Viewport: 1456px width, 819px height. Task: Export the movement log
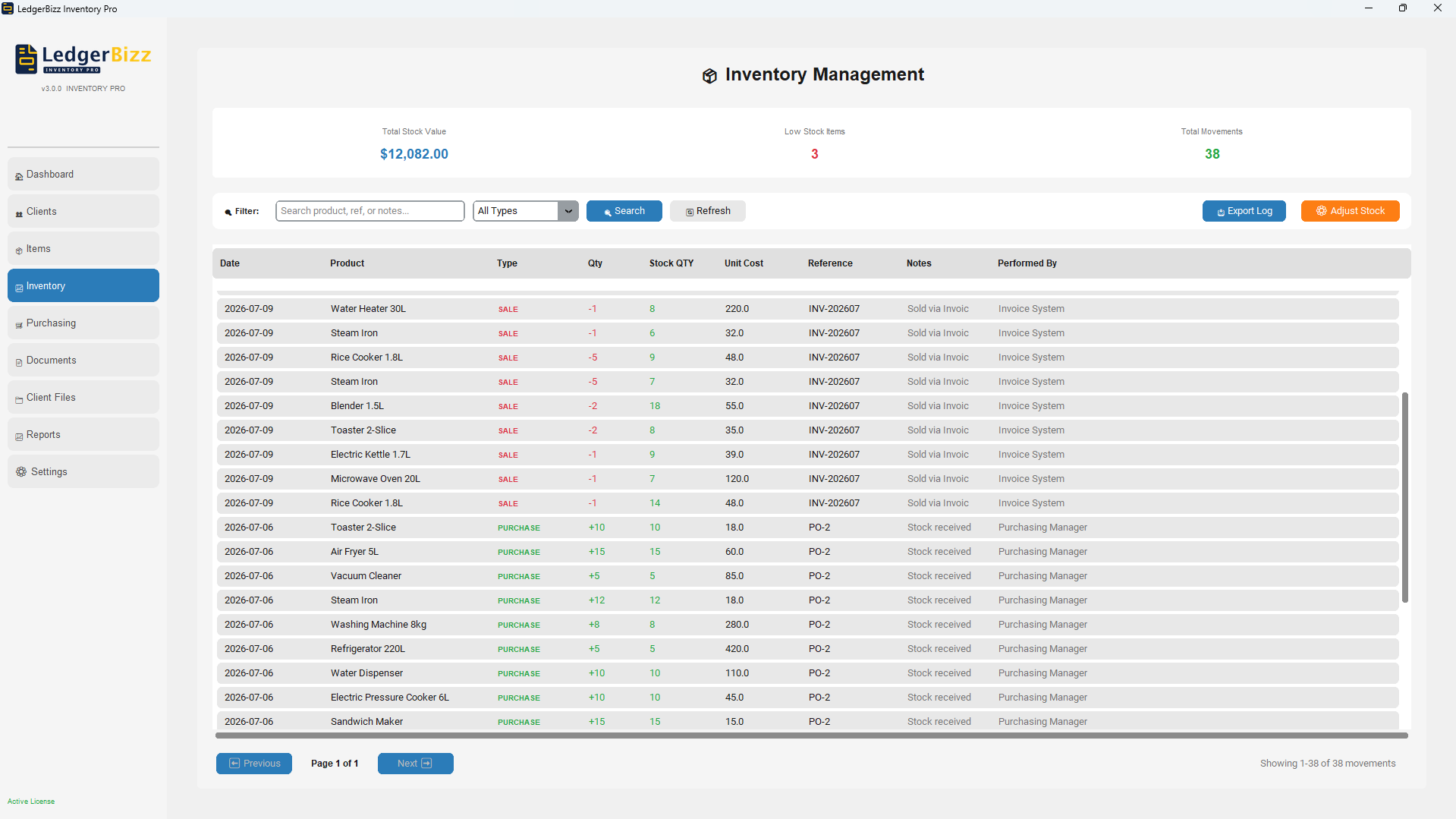[1244, 211]
